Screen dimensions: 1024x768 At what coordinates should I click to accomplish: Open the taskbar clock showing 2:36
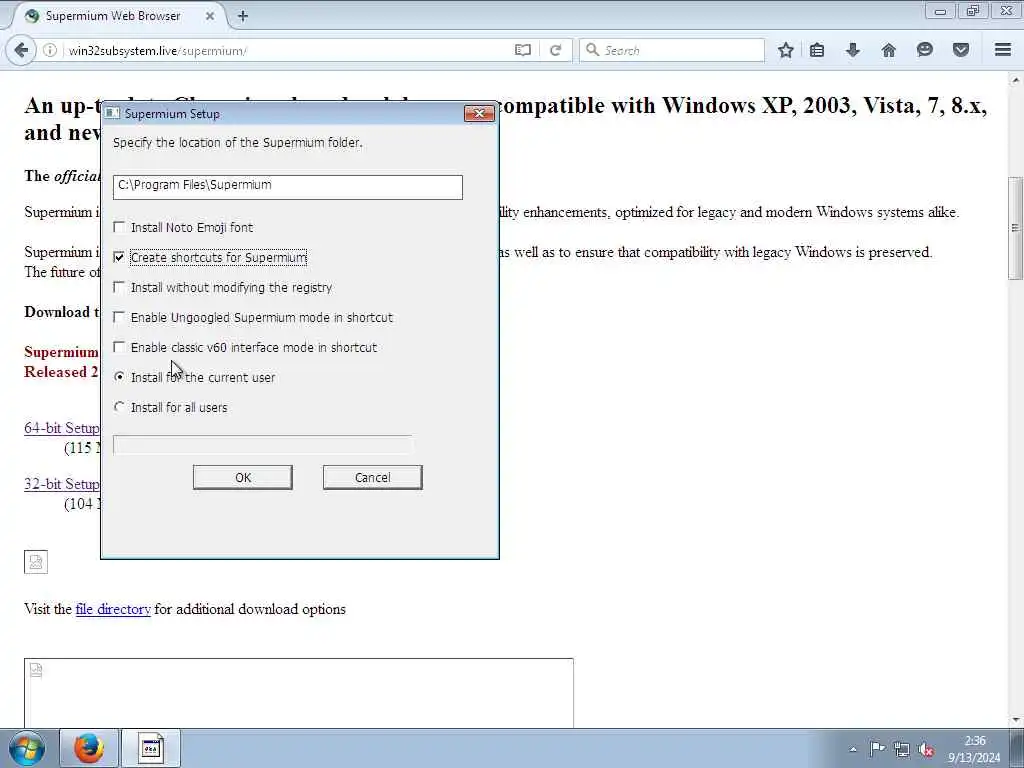coord(975,741)
